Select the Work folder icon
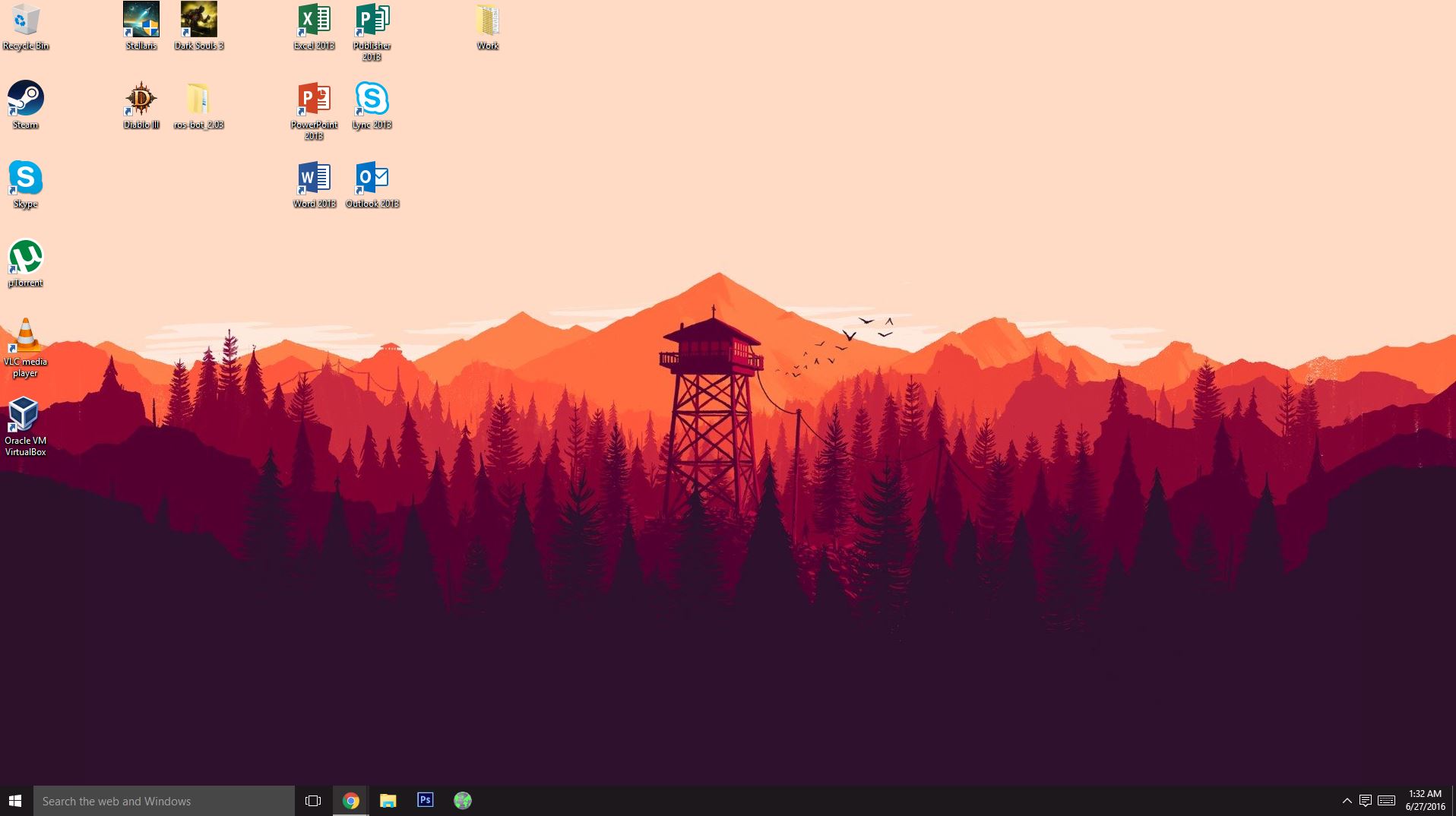The height and width of the screenshot is (816, 1456). (488, 27)
